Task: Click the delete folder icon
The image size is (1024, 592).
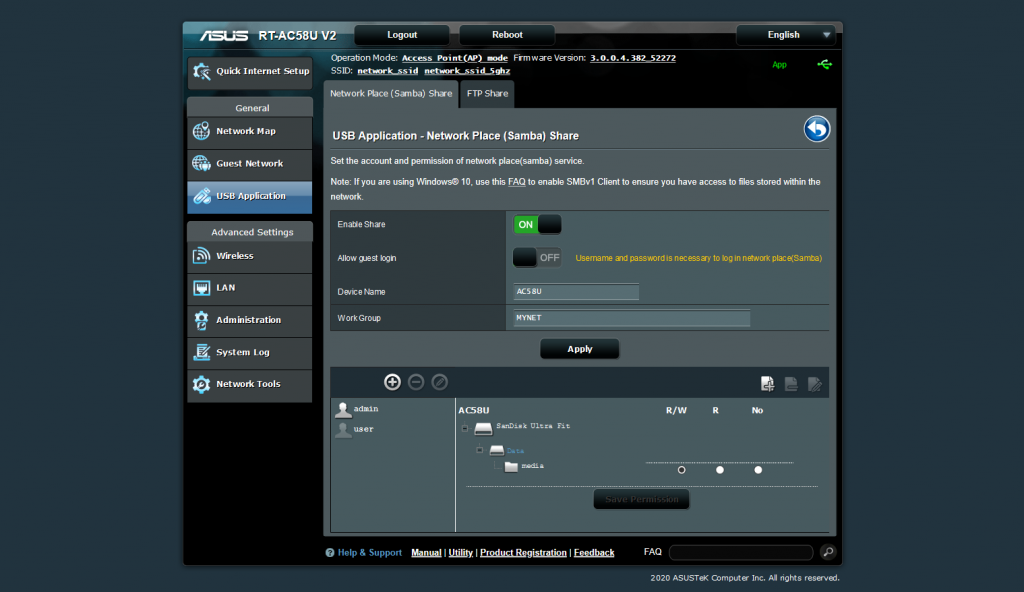Action: [791, 384]
